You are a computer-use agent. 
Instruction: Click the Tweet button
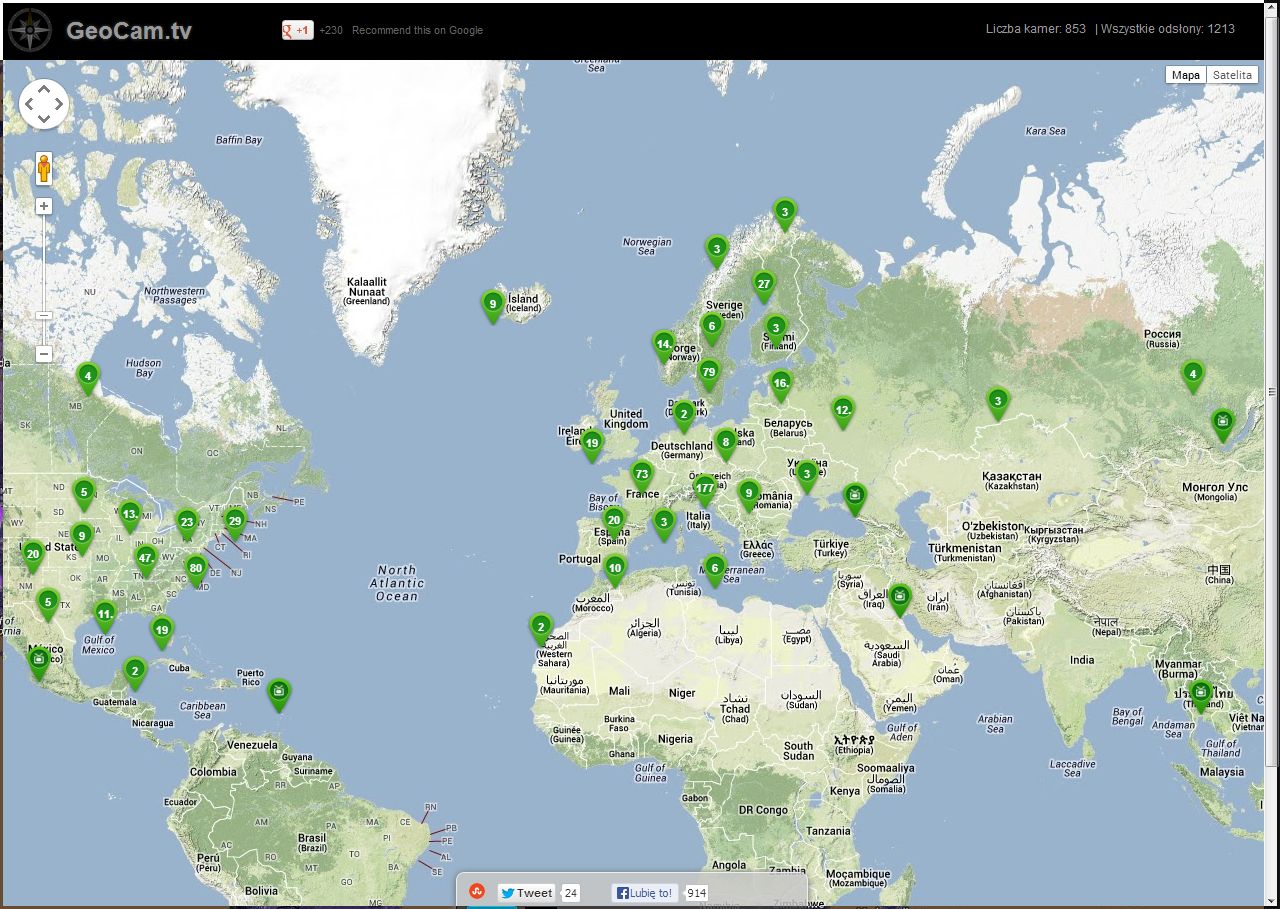point(526,893)
